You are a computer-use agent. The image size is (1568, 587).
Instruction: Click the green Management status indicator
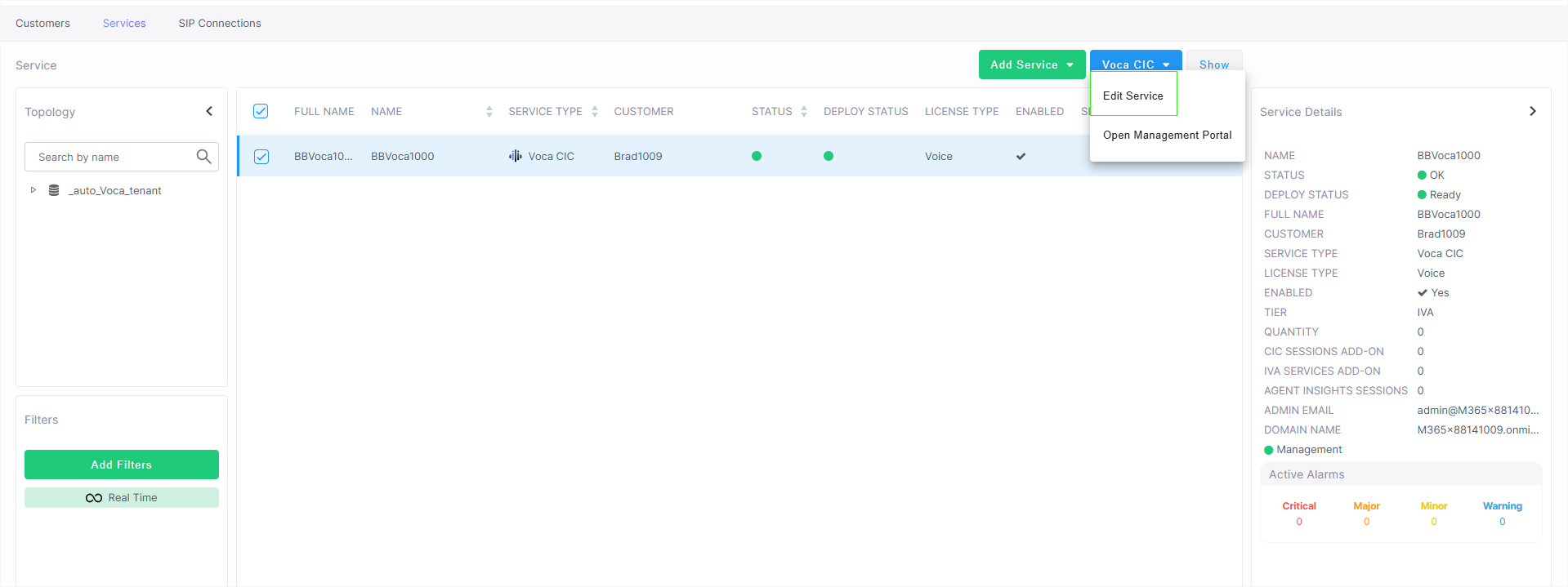(1269, 450)
